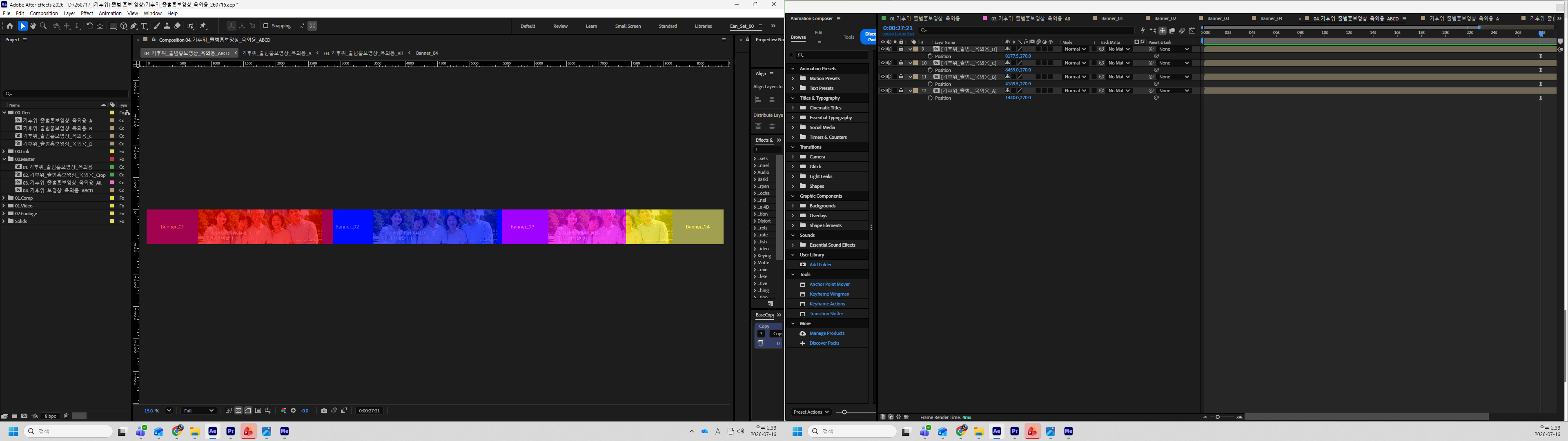Image resolution: width=1568 pixels, height=441 pixels.
Task: Click the Motion Blur enable icon
Action: click(1182, 31)
